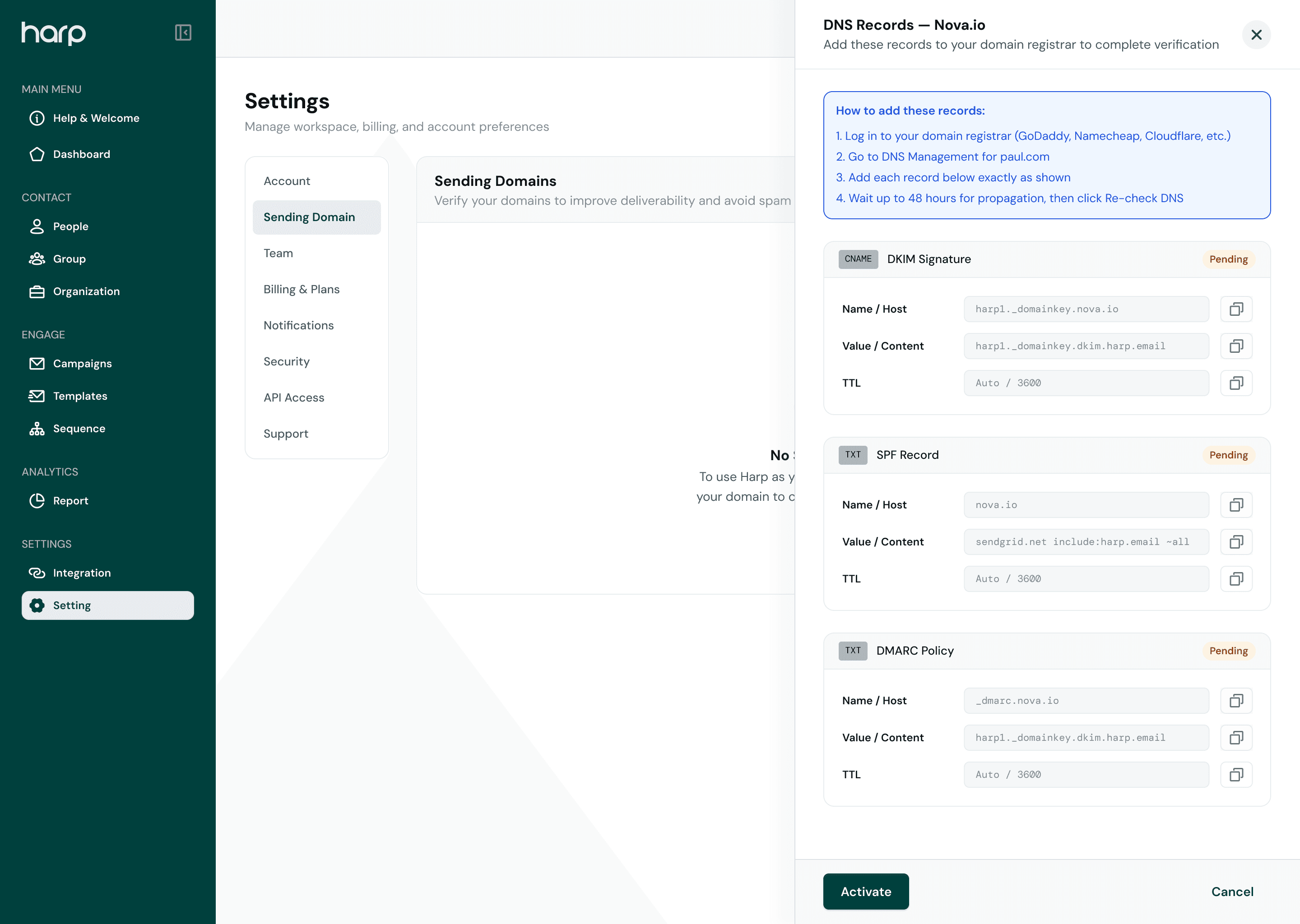Open Campaigns from the Engage menu
This screenshot has width=1300, height=924.
[x=83, y=364]
